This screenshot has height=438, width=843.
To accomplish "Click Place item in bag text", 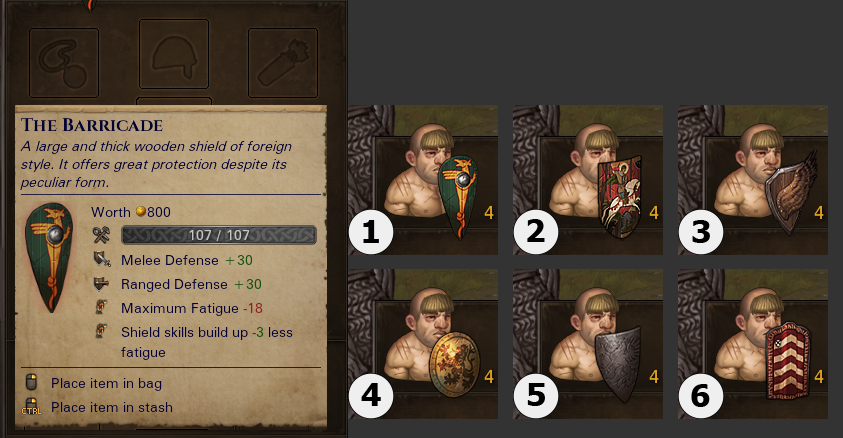I will coord(106,383).
